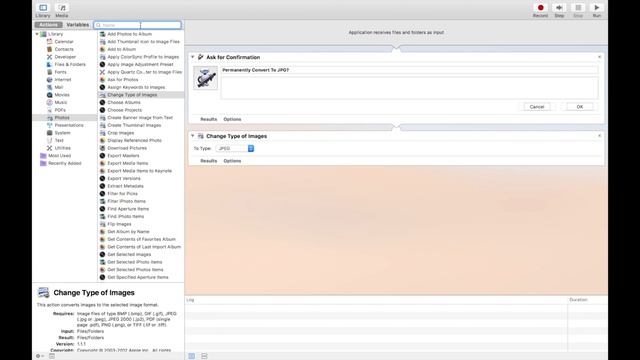Remove the Change Type of Images action

pyautogui.click(x=599, y=136)
